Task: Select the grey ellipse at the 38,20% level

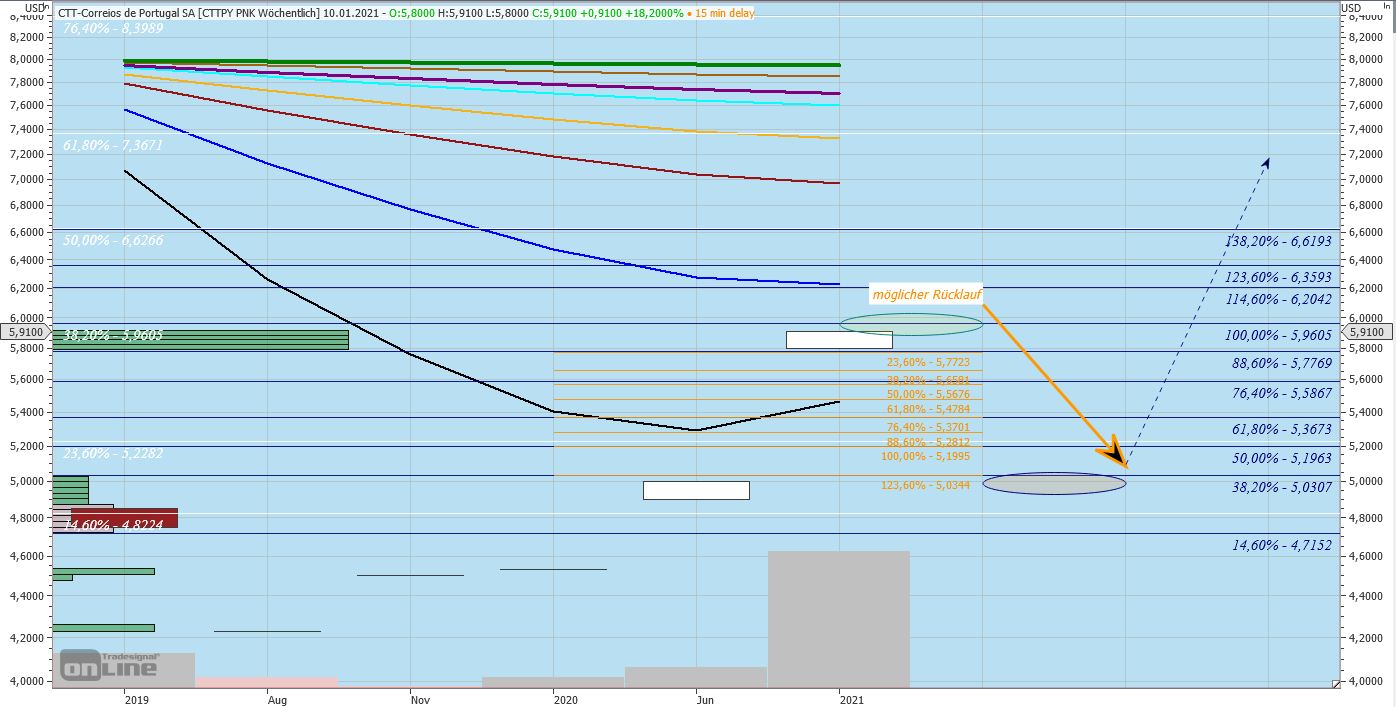Action: (x=1054, y=484)
